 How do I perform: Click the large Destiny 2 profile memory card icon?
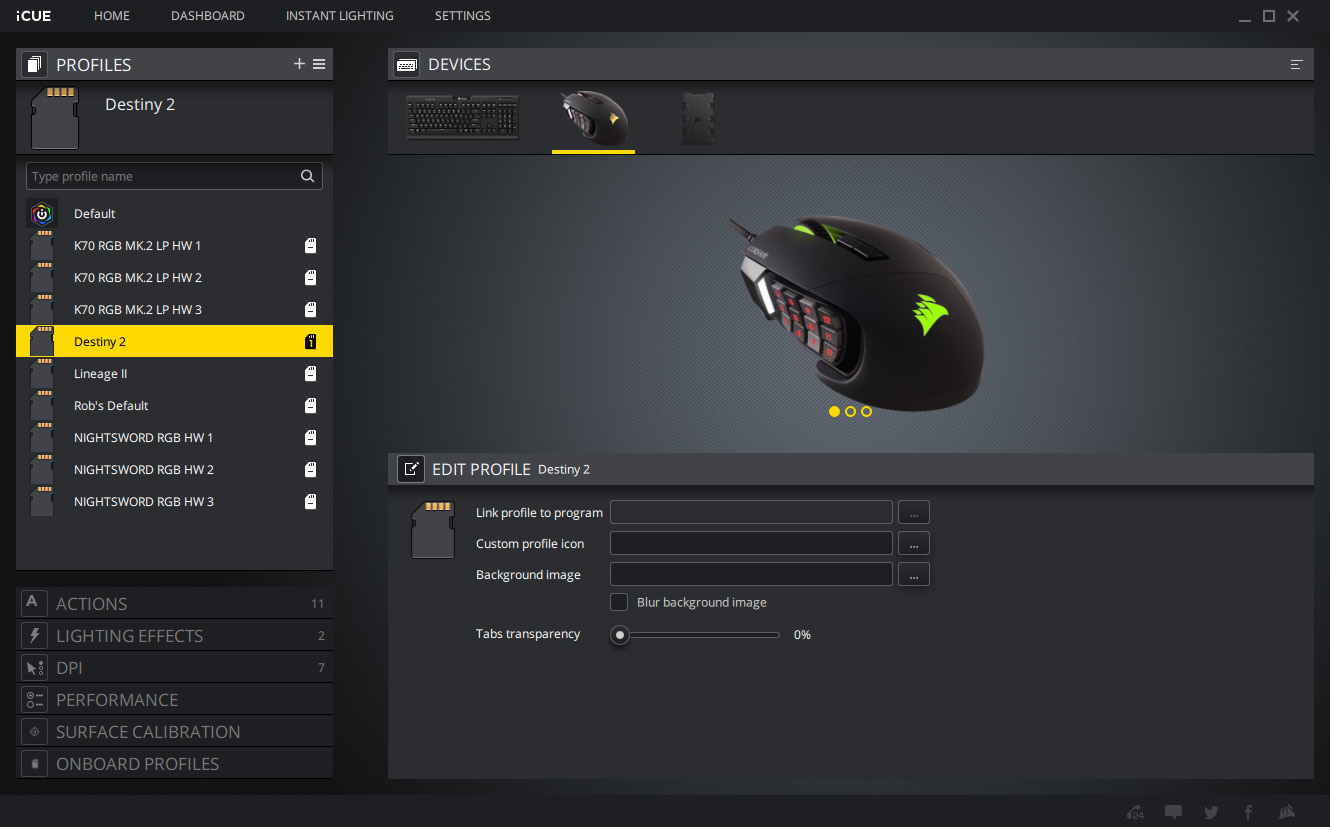click(x=55, y=117)
